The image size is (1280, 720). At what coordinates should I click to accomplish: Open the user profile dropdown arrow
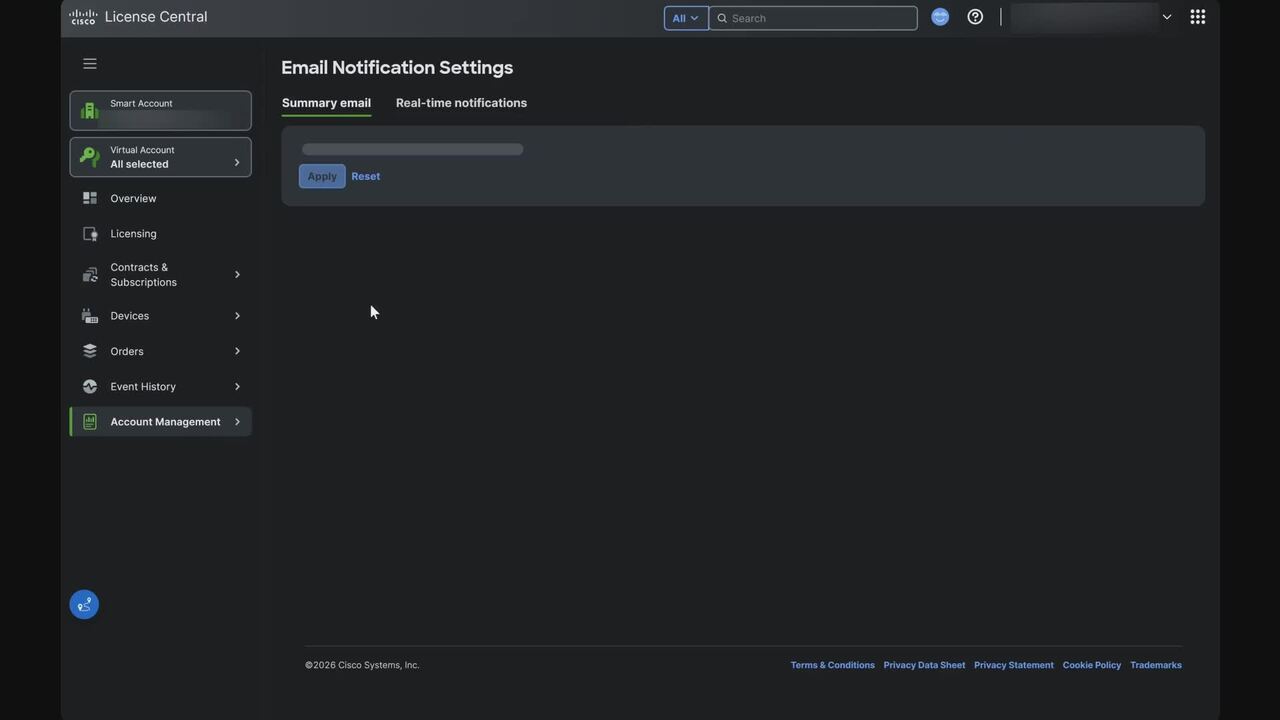[x=1166, y=17]
